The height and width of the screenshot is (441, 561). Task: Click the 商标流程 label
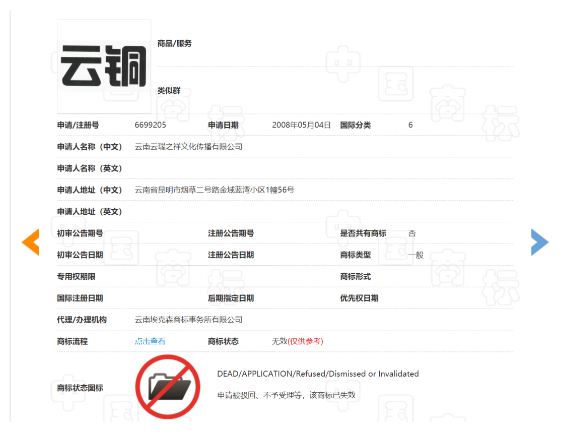pos(72,341)
